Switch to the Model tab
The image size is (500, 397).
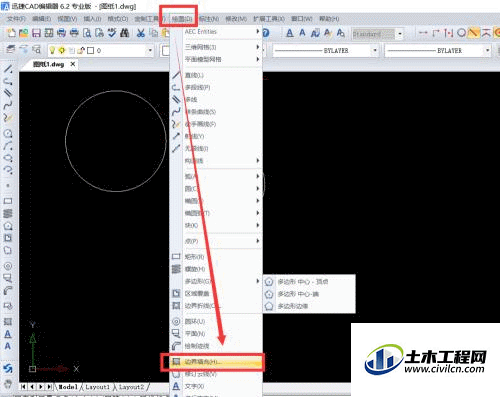[x=68, y=387]
